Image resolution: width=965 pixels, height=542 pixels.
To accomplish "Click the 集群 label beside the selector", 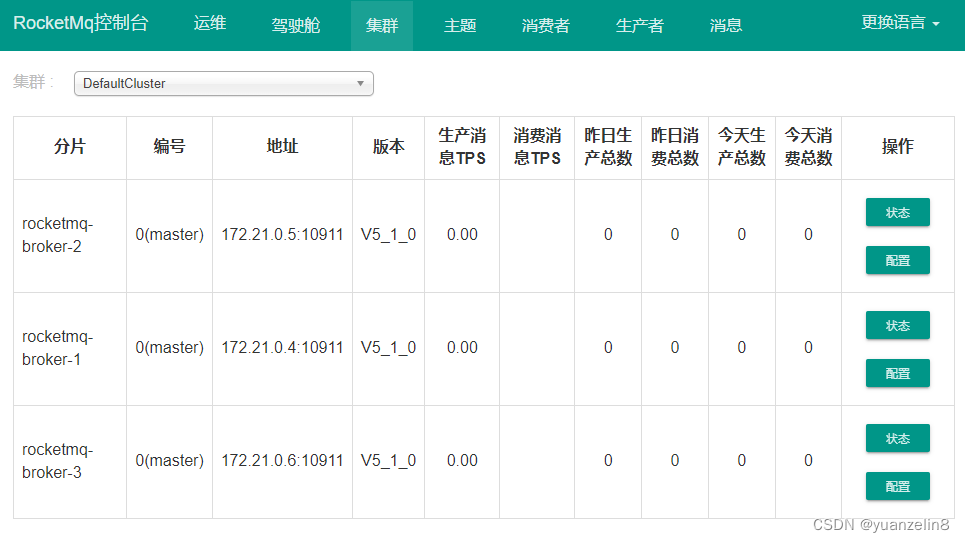I will [x=33, y=82].
